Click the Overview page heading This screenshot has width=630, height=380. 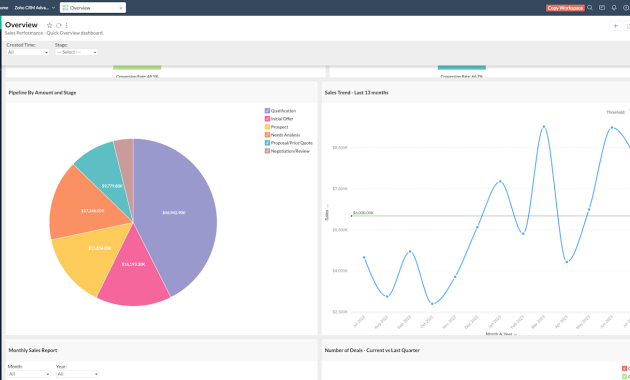(x=21, y=25)
